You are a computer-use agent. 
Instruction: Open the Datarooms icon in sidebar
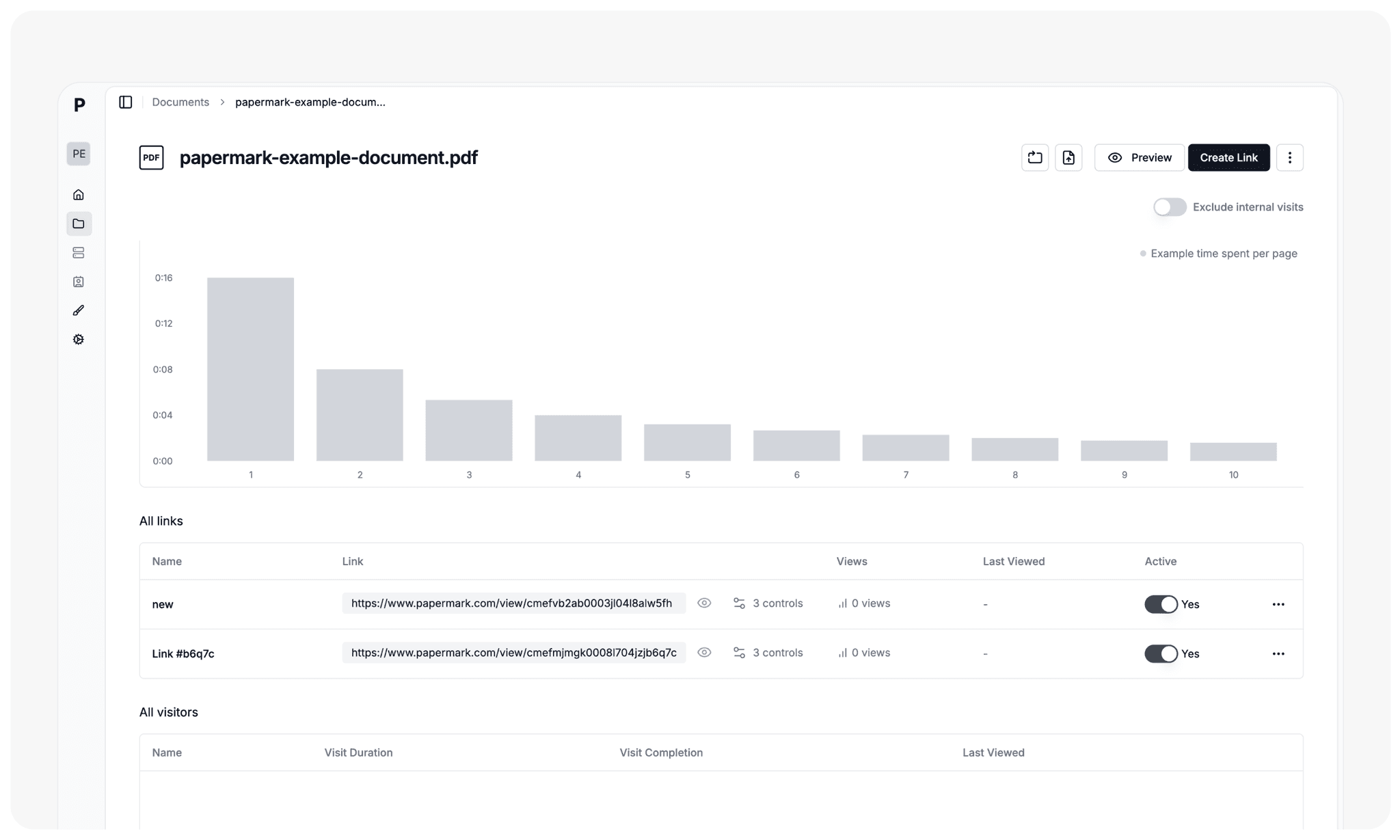pos(79,253)
